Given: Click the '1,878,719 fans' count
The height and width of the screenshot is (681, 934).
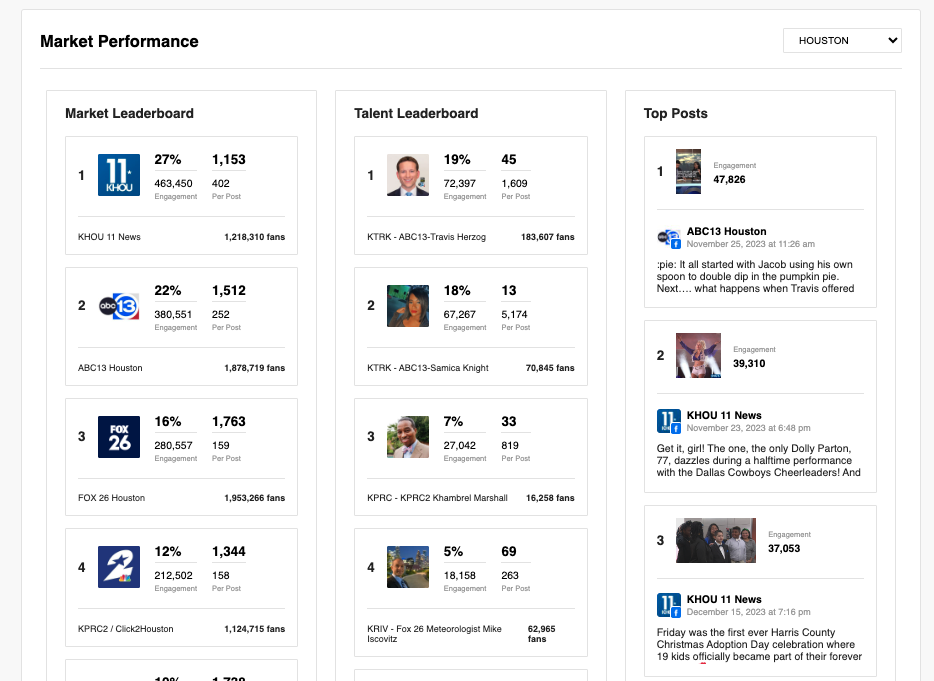Looking at the screenshot, I should (255, 368).
